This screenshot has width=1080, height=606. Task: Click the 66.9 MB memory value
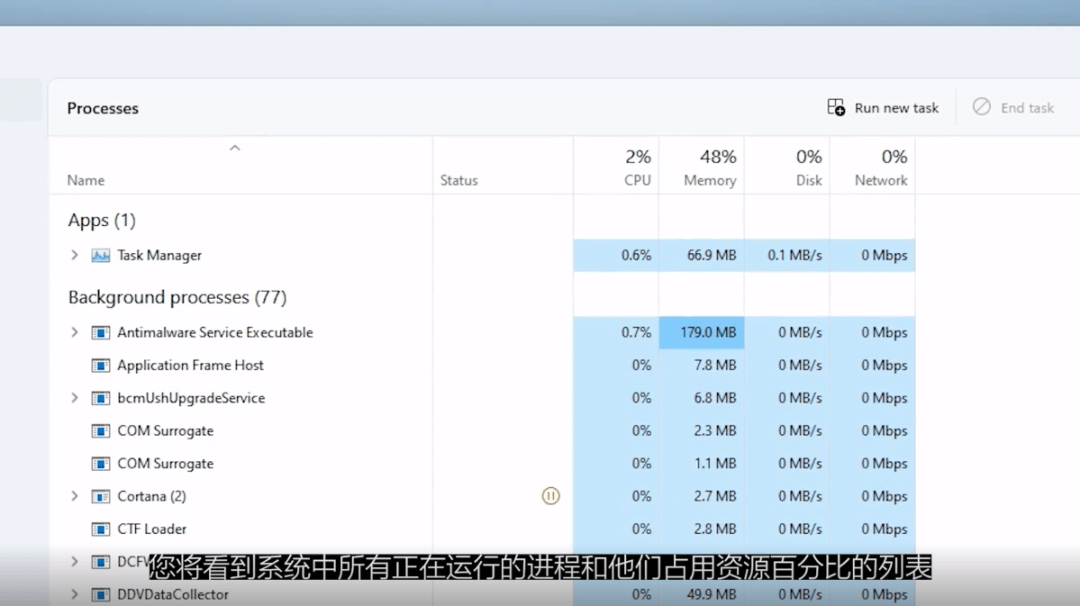(711, 255)
